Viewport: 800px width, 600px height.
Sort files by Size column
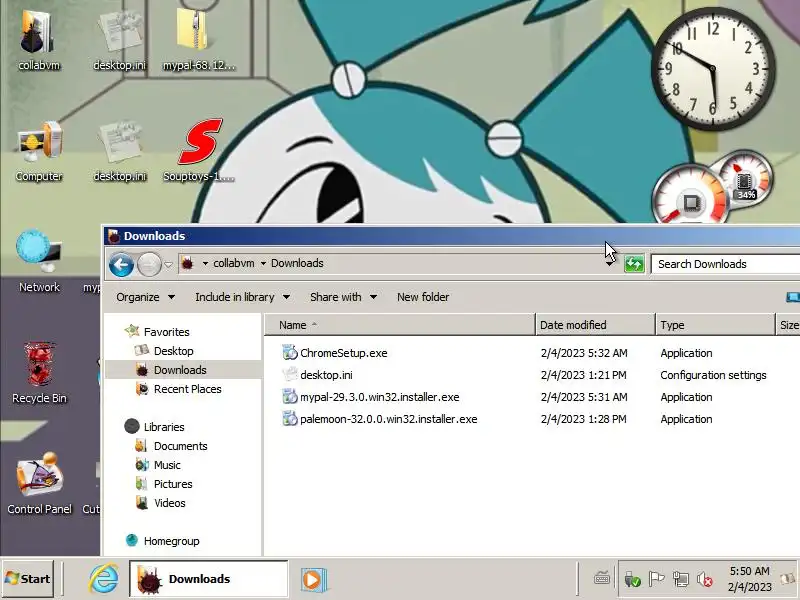788,325
